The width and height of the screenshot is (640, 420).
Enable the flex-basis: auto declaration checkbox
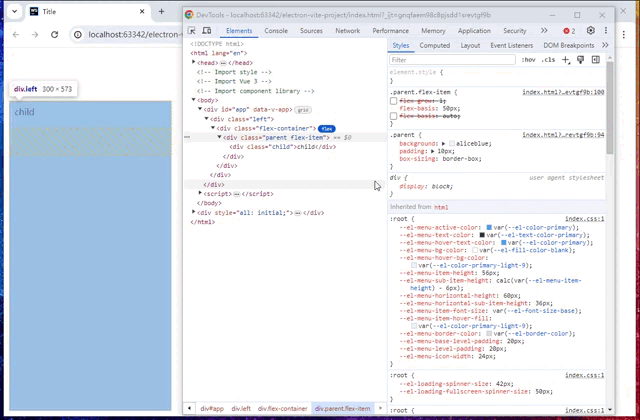393,116
